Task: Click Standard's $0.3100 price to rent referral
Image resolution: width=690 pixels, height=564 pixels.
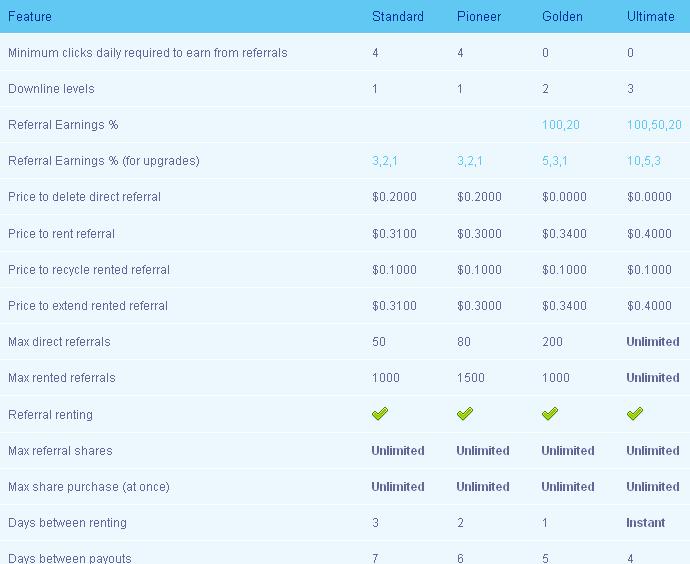Action: coord(394,234)
